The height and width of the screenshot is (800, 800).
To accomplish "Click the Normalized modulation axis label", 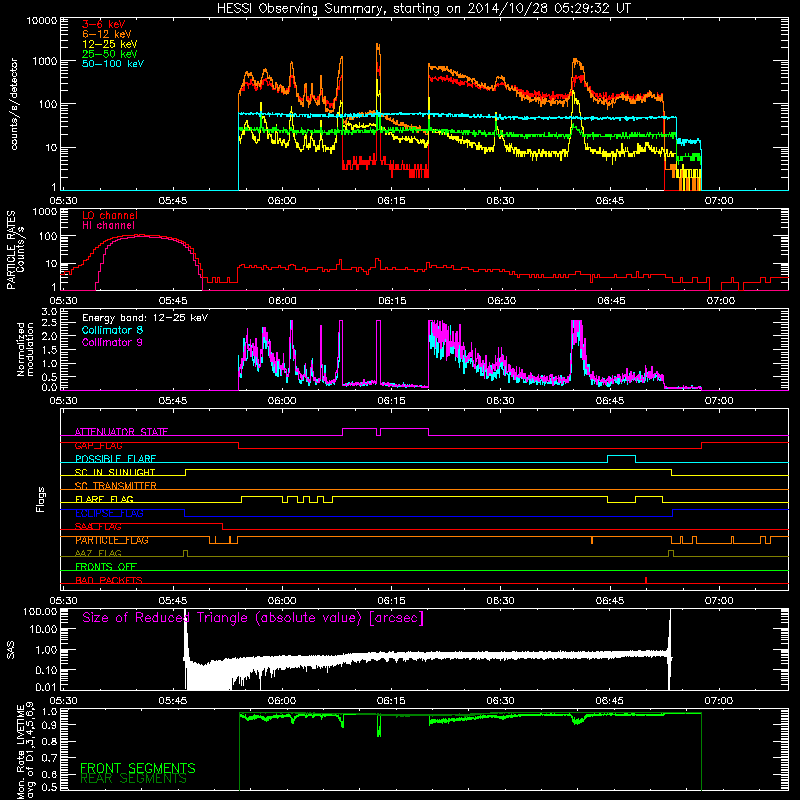I will 25,349.
